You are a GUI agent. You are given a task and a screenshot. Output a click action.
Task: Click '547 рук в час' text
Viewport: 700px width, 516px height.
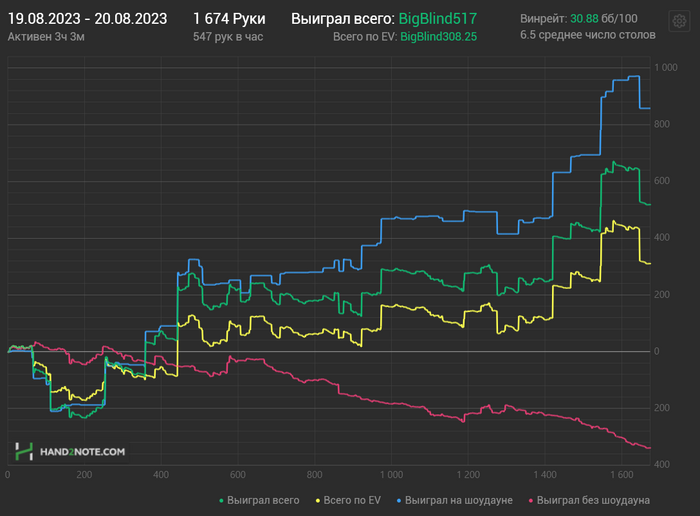point(228,37)
